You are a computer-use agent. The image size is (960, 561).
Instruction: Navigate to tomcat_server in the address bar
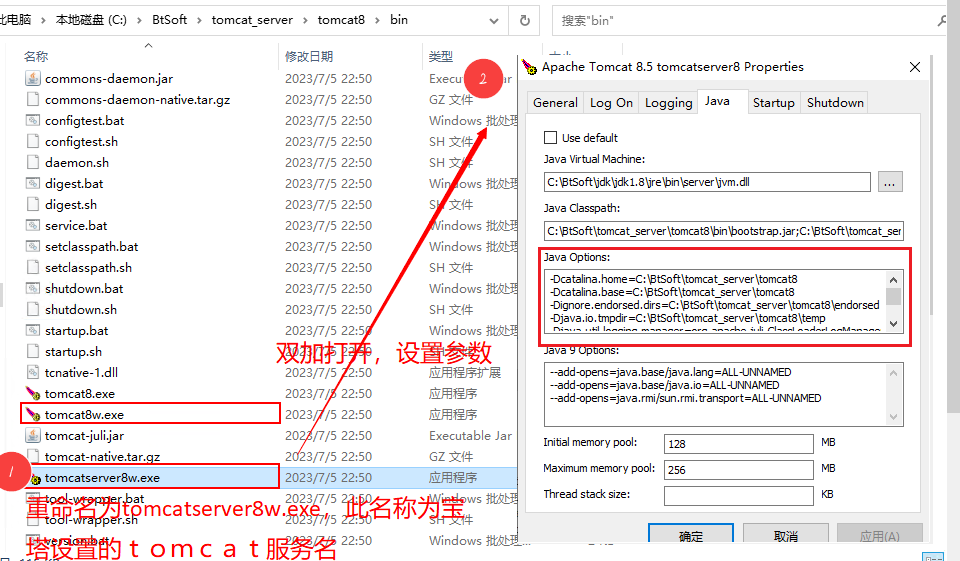tap(252, 20)
